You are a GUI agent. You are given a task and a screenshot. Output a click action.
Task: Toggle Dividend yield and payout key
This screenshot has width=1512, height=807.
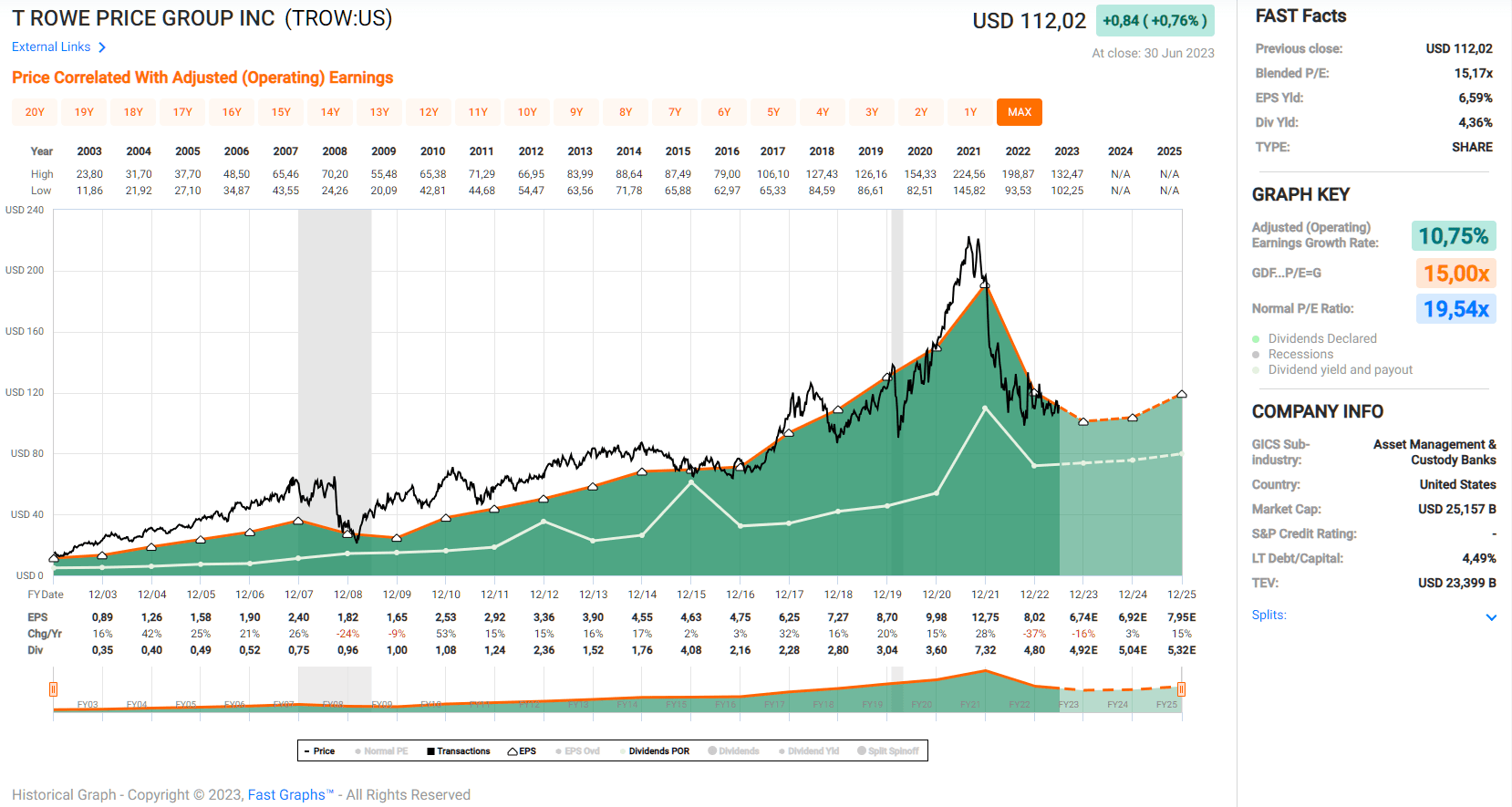click(1332, 369)
